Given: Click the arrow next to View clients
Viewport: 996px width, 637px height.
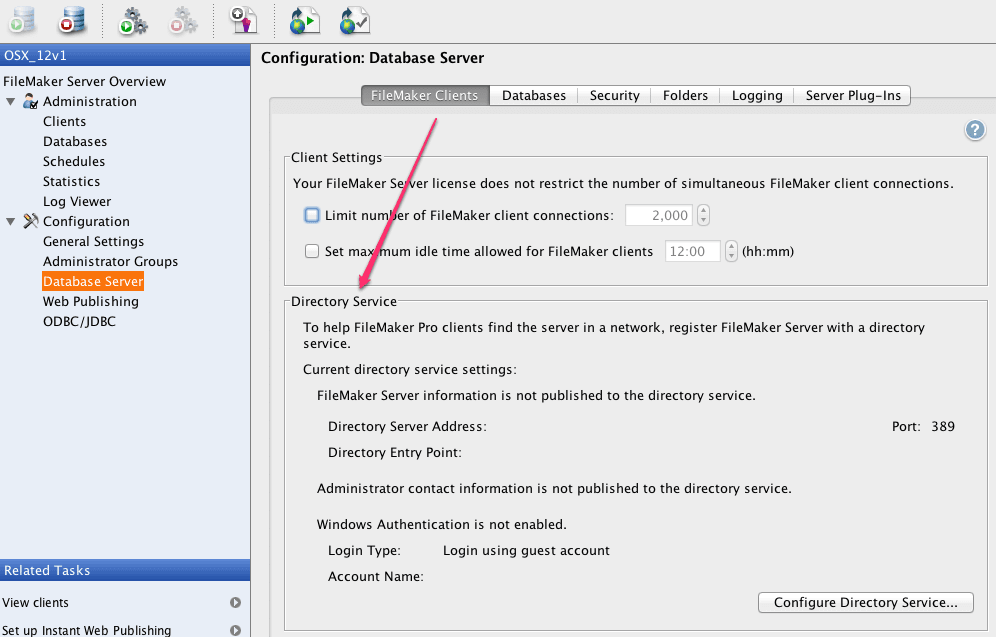Looking at the screenshot, I should click(x=235, y=603).
